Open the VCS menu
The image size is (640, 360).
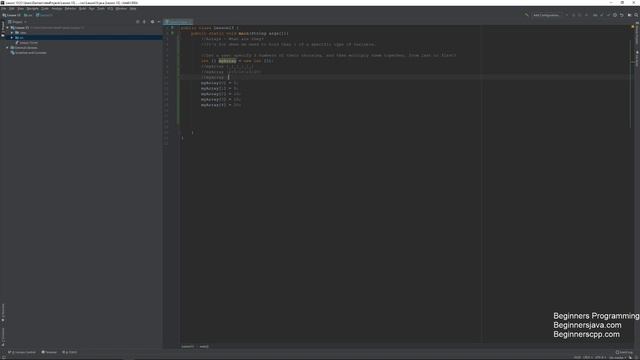pos(110,9)
